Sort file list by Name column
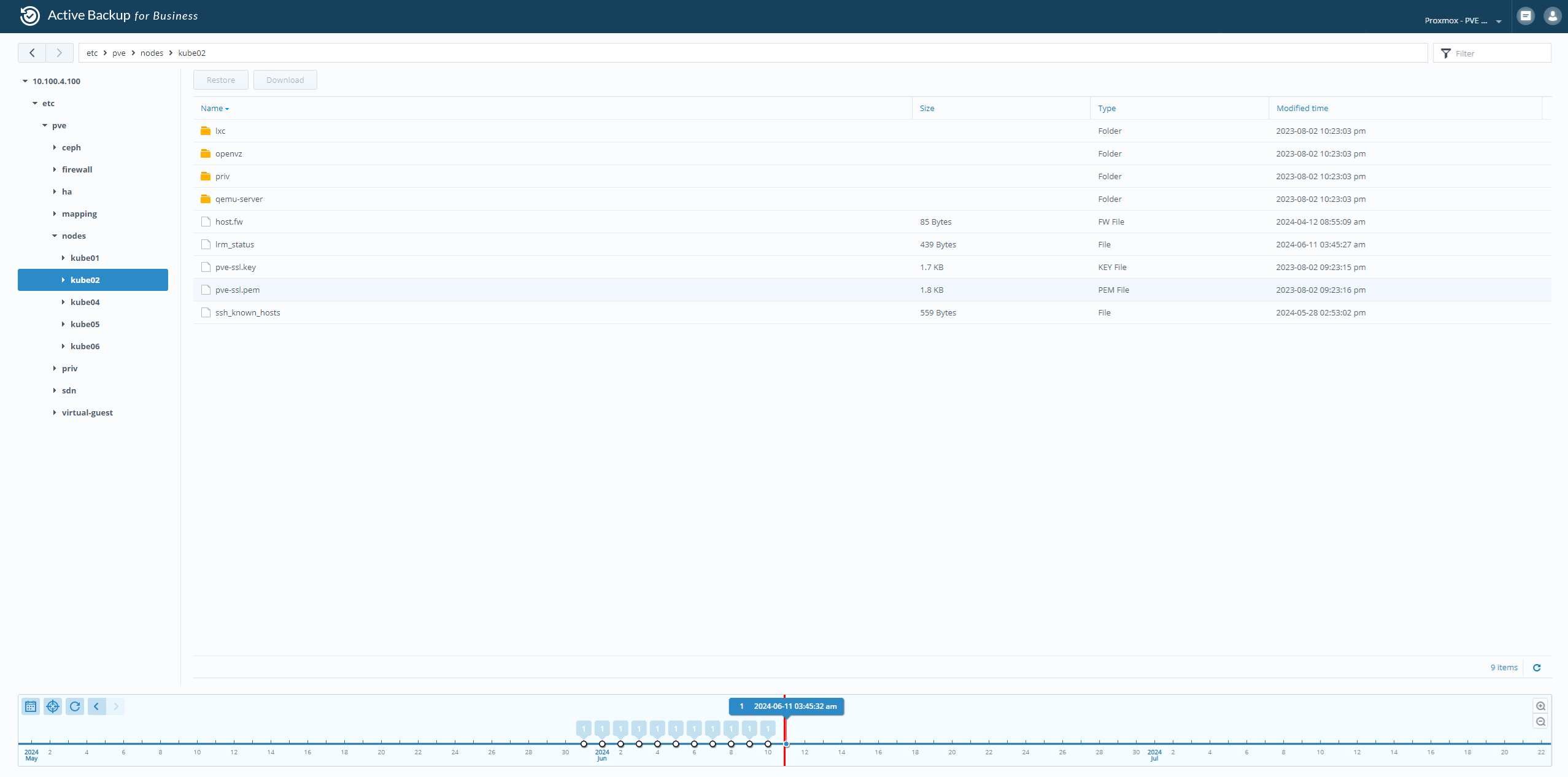The image size is (1568, 777). (212, 109)
